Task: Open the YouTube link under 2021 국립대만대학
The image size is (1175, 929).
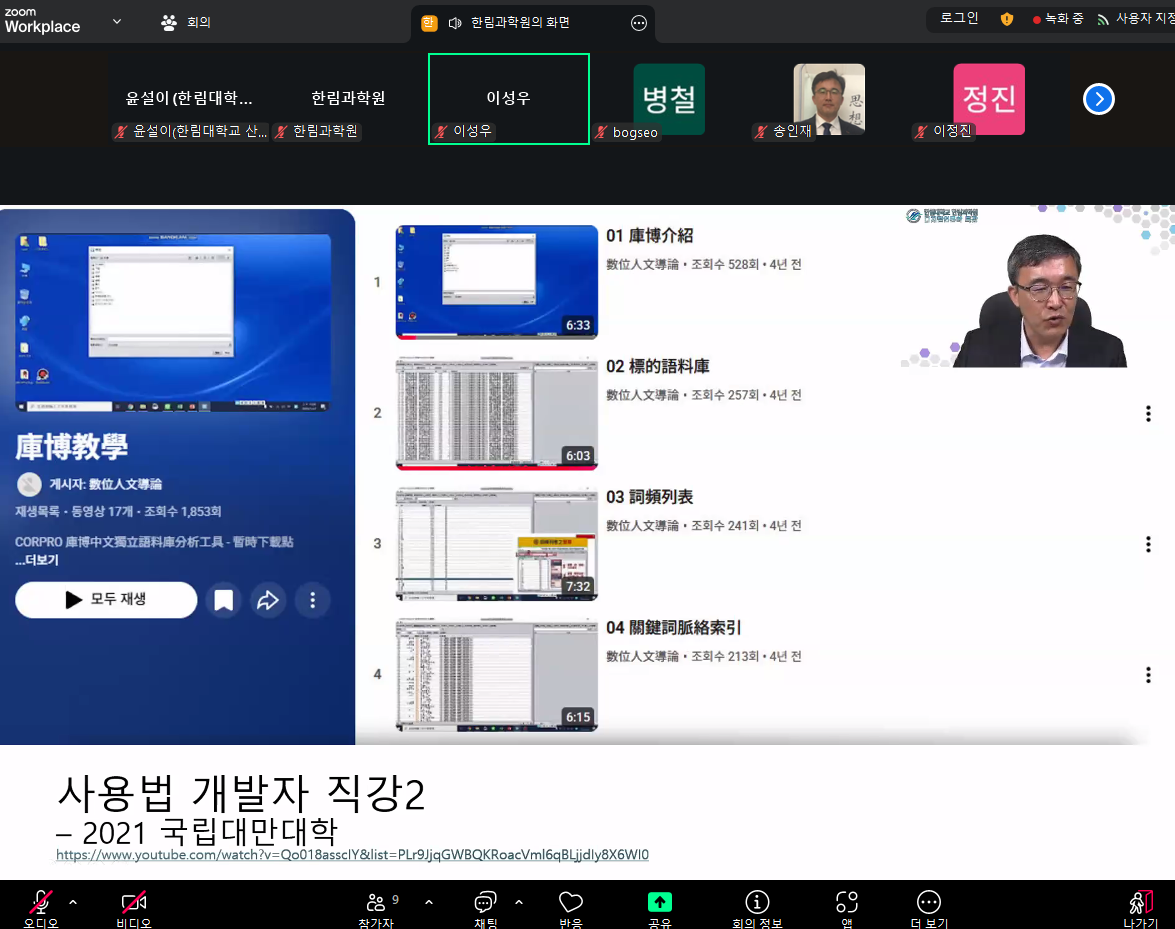Action: click(x=352, y=855)
